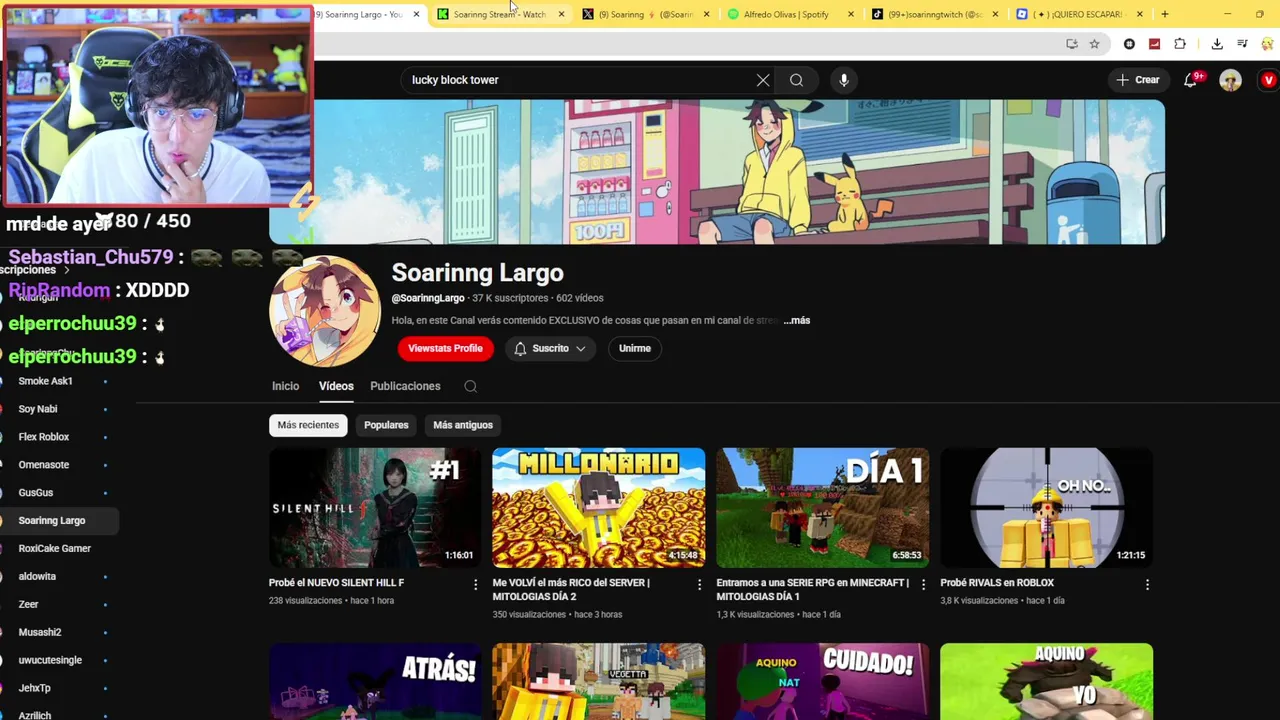Close the Alfredo Olivas Spotify tab
Viewport: 1280px width, 720px height.
click(851, 14)
